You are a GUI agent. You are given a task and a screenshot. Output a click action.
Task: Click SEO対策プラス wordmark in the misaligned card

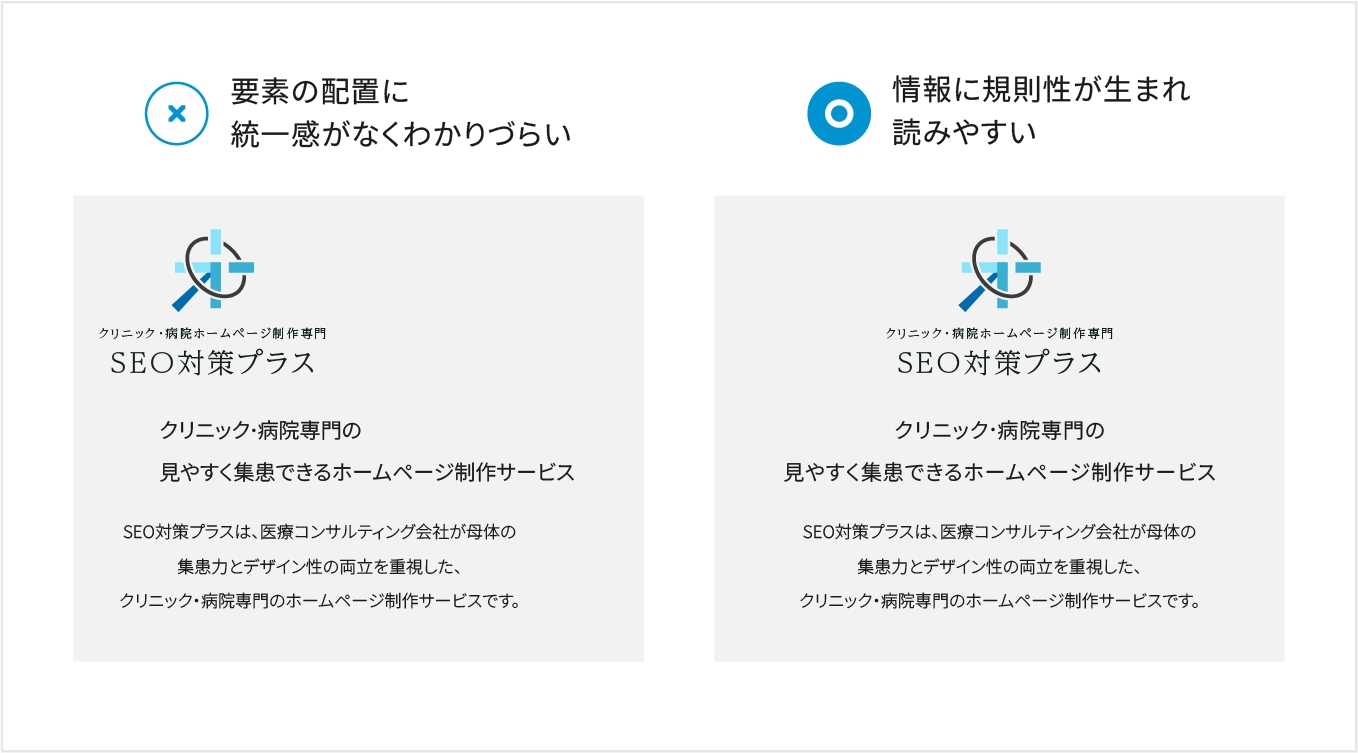[213, 363]
